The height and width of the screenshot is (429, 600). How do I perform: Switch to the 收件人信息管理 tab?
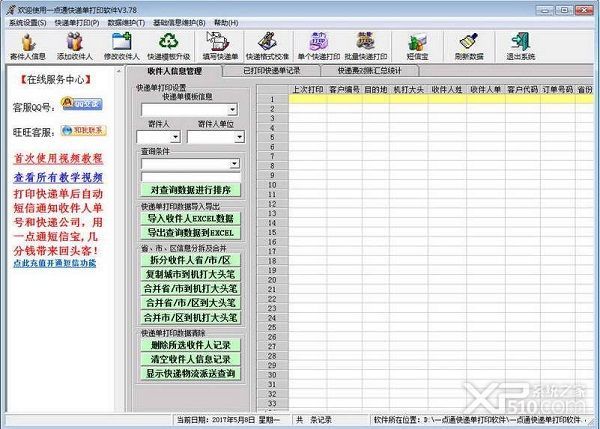(x=174, y=71)
